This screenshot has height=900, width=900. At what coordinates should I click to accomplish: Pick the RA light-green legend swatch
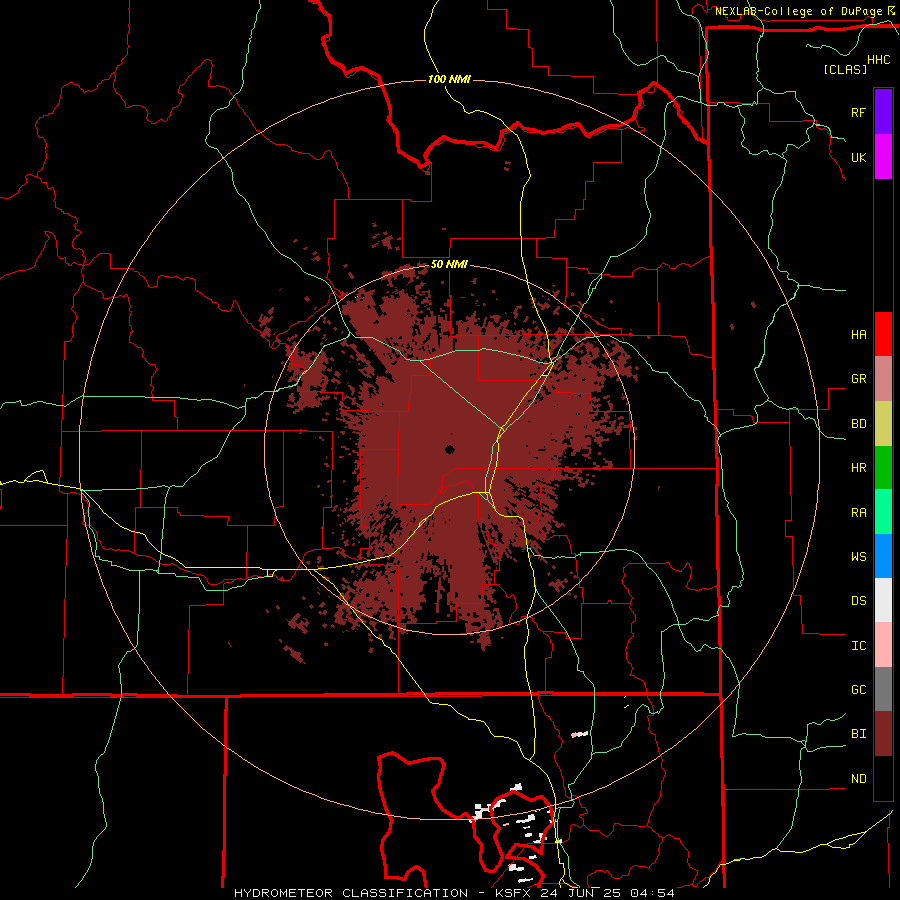point(883,512)
